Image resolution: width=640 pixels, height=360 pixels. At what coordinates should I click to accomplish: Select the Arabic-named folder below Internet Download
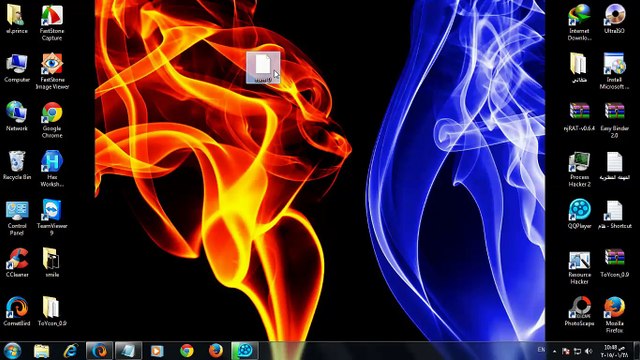(x=579, y=68)
